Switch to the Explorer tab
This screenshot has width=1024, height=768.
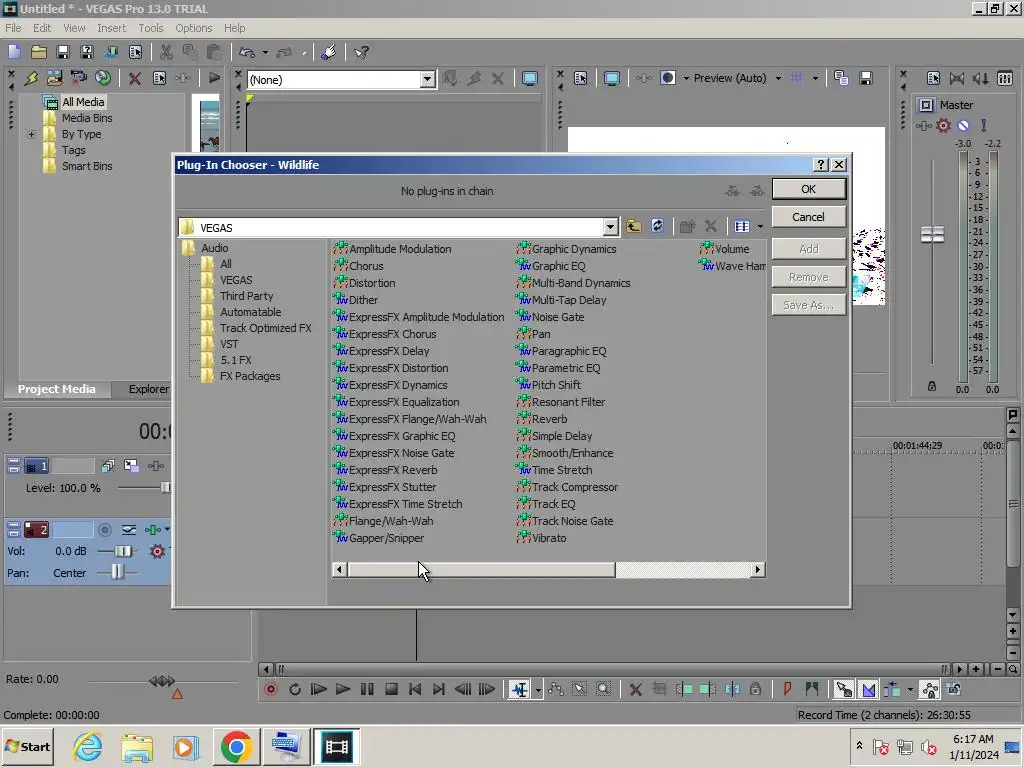148,389
